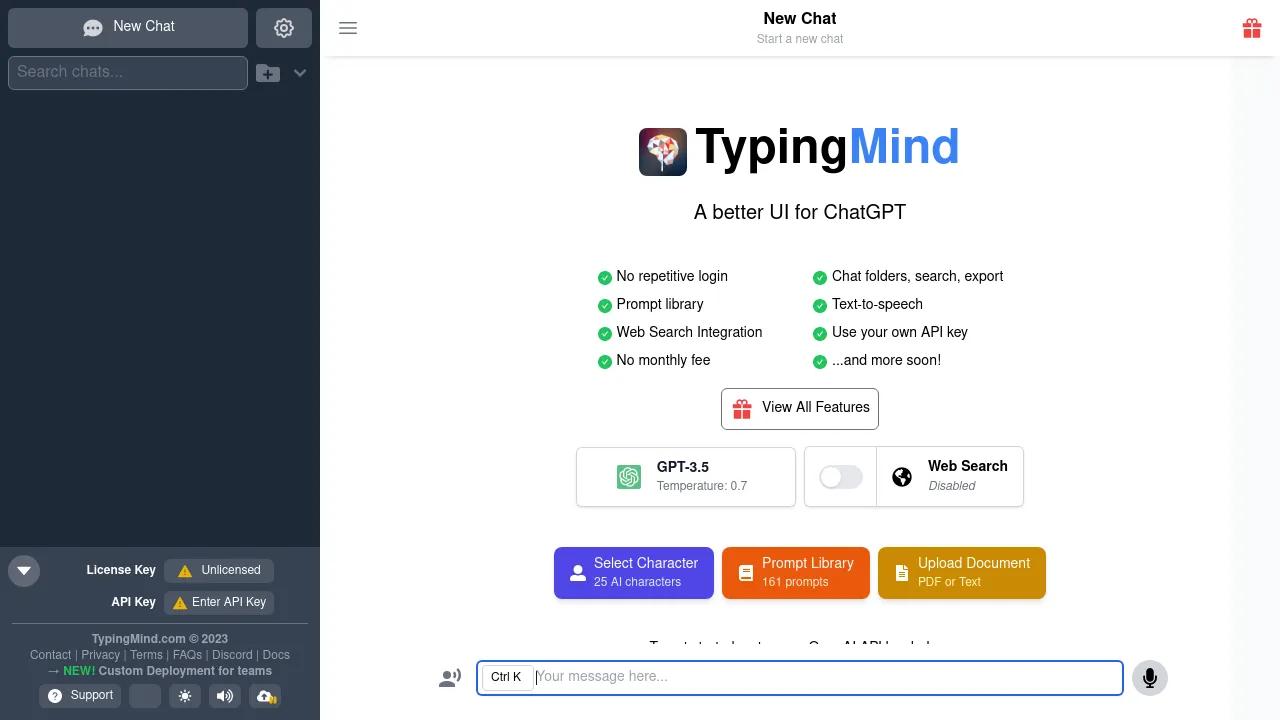Screen dimensions: 1280x720
Task: Open the GPT-3.5 model selector
Action: pyautogui.click(x=686, y=477)
